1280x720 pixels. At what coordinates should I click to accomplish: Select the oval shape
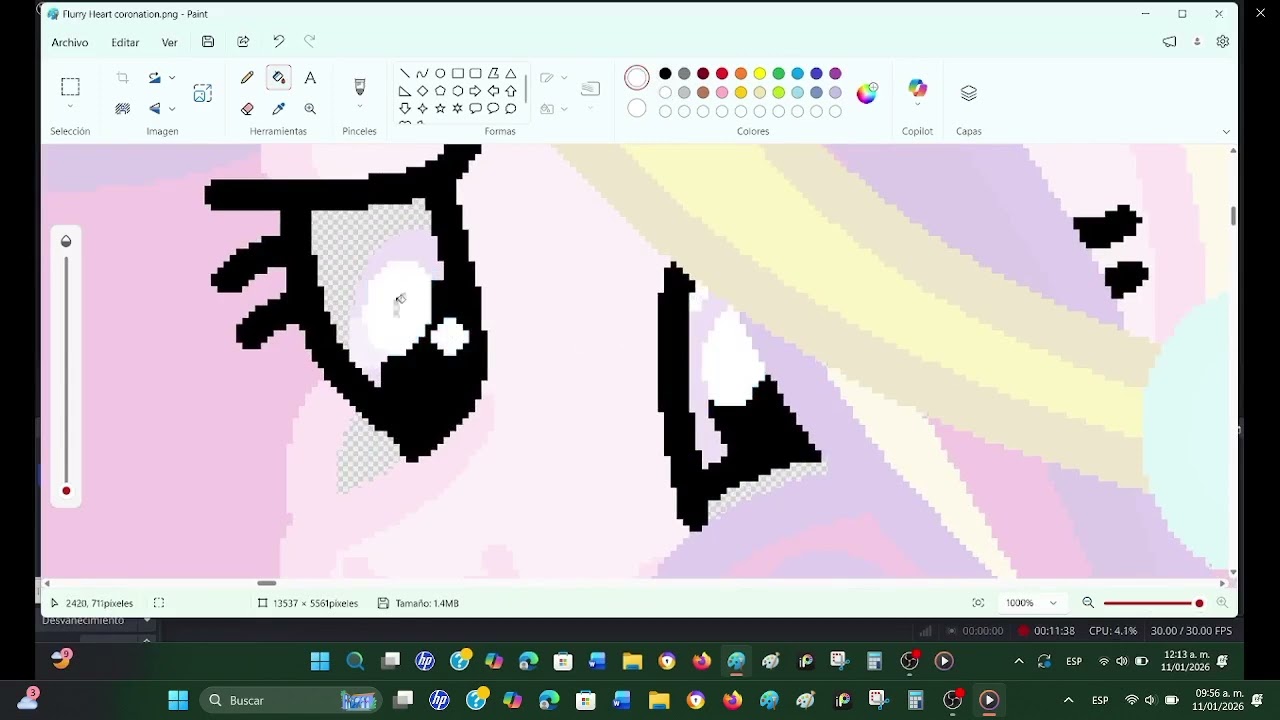click(440, 73)
